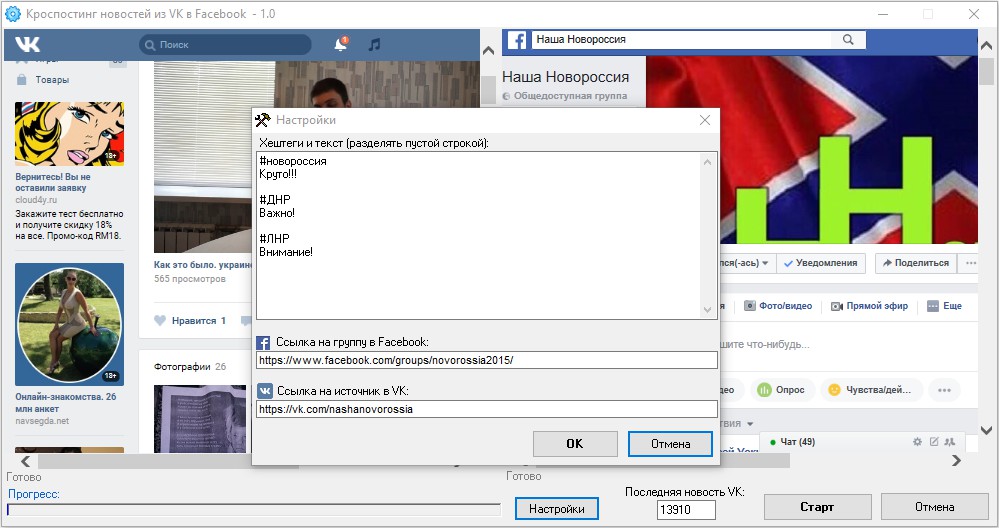The width and height of the screenshot is (999, 528).
Task: Click the VK pane left scroll arrow
Action: (25, 461)
